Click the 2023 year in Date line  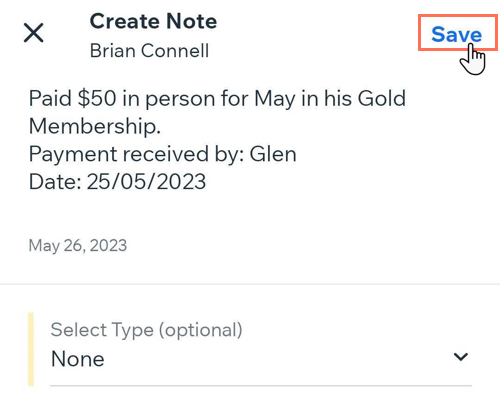click(x=181, y=182)
